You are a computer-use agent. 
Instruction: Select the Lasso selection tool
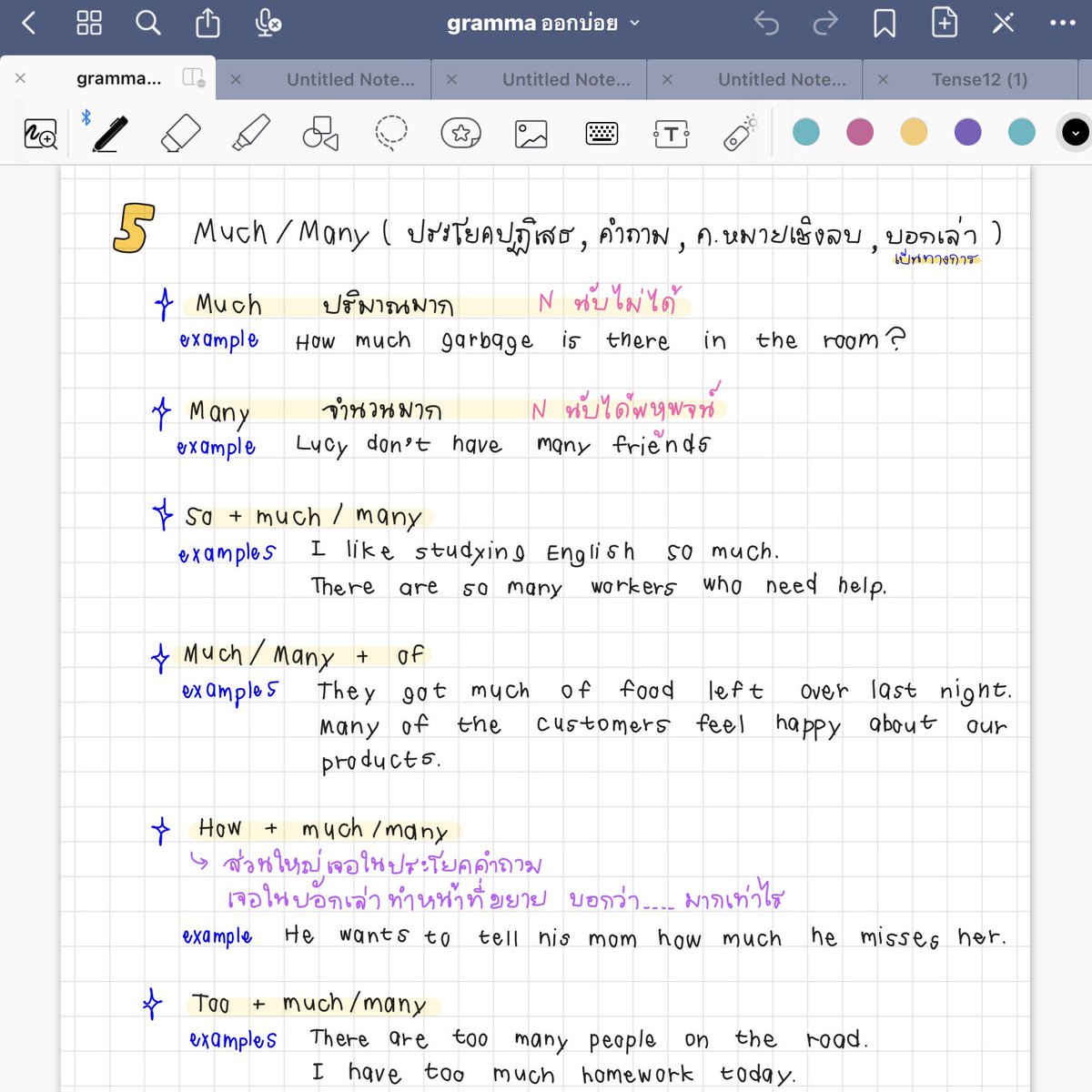(x=391, y=133)
